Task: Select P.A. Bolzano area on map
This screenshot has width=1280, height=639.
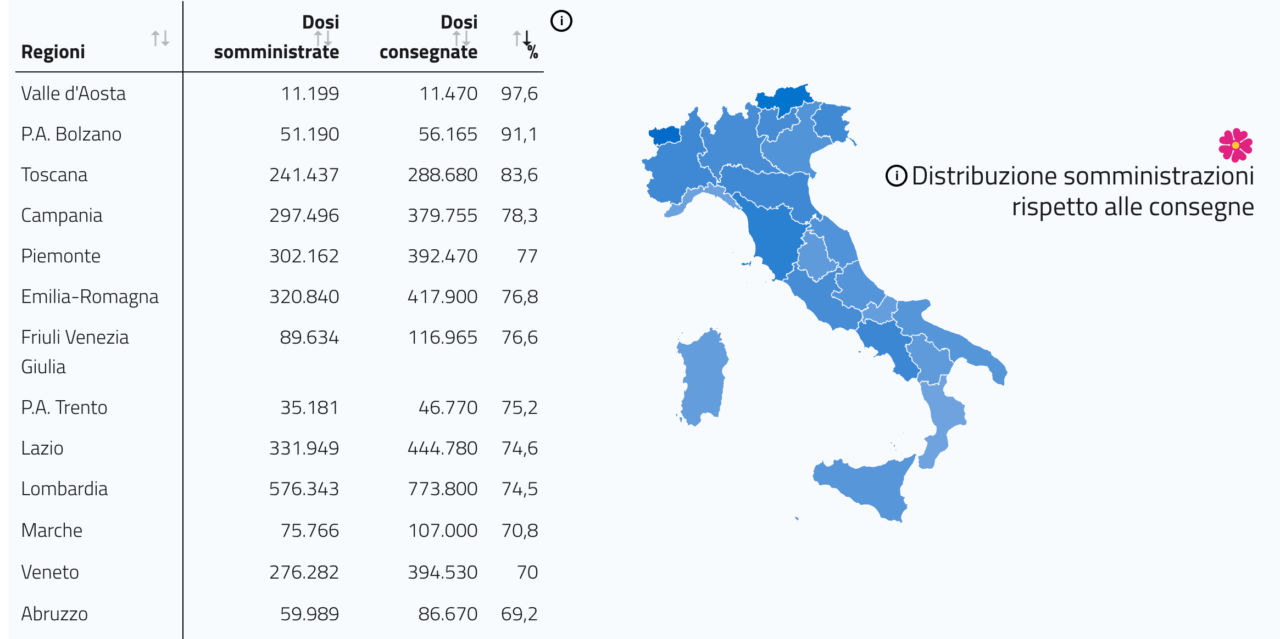Action: tap(781, 97)
